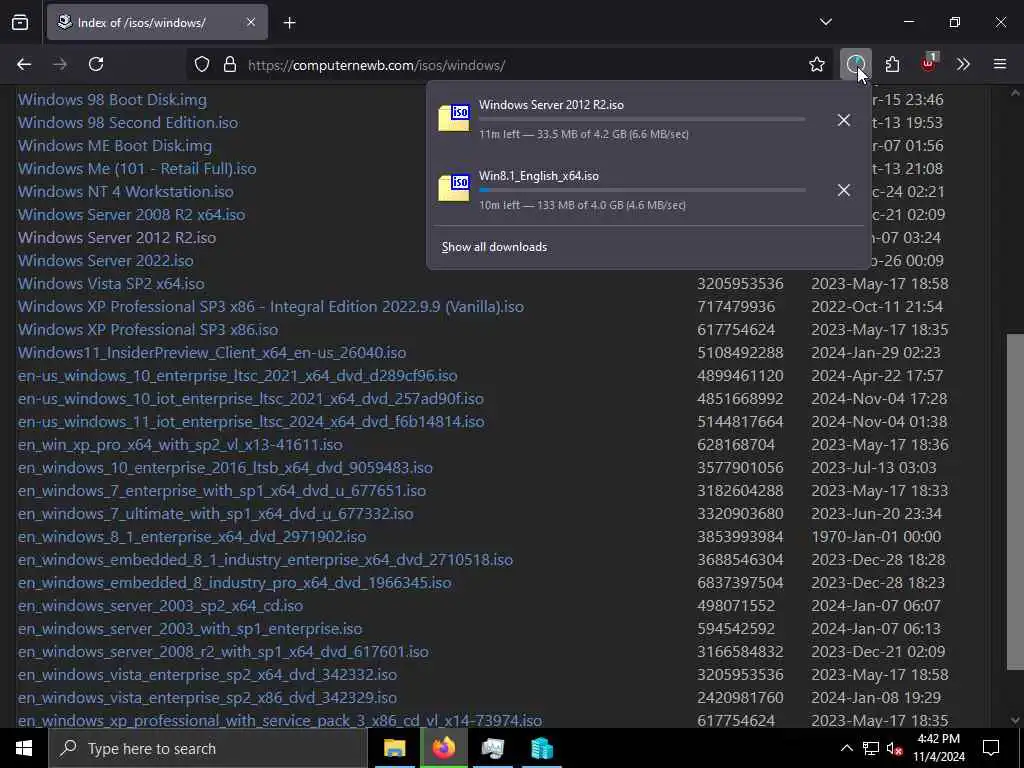Click Windows XP Integral Edition 2022.9.9 (Vanilla).iso
Screen dimensions: 1024x768
271,306
